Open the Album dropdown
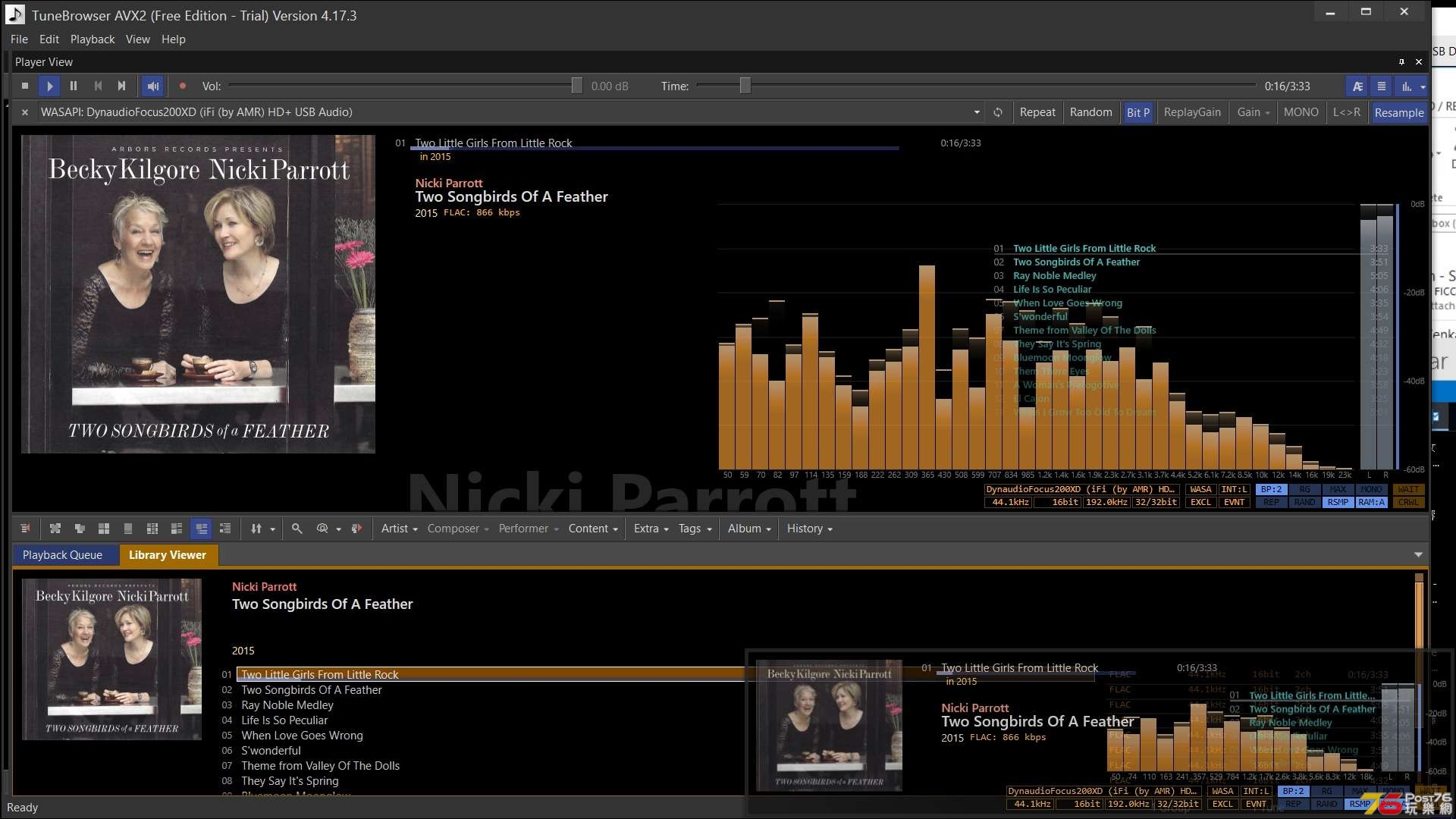The width and height of the screenshot is (1456, 819). (749, 529)
